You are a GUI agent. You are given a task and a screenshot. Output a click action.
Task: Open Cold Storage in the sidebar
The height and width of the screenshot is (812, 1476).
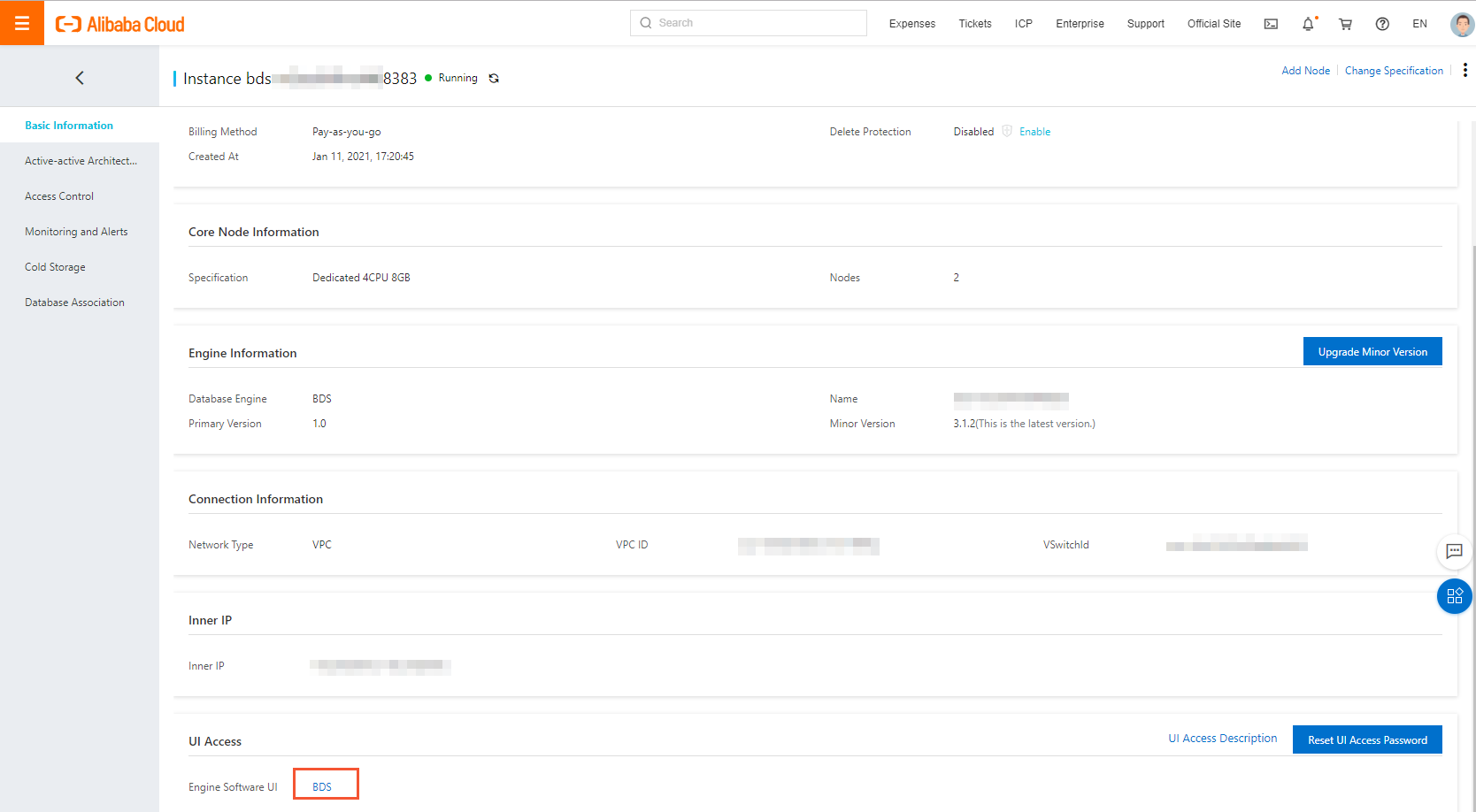pyautogui.click(x=80, y=267)
